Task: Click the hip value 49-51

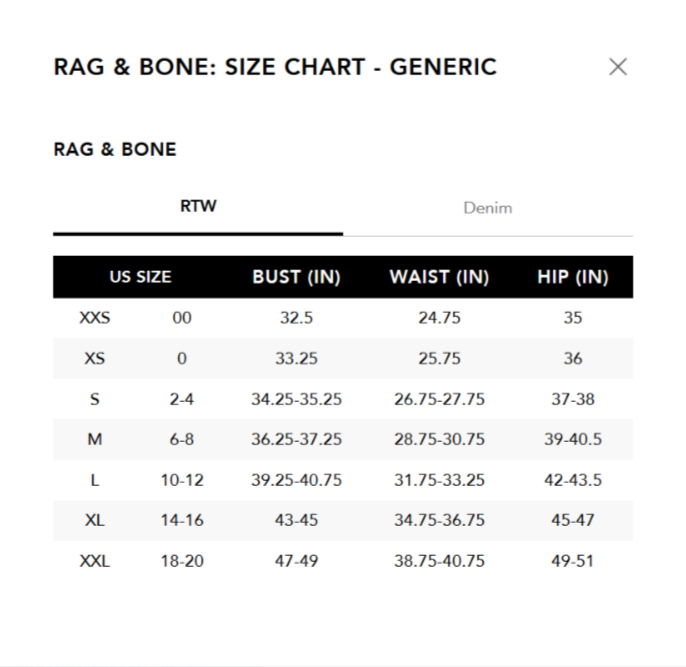Action: click(x=572, y=561)
